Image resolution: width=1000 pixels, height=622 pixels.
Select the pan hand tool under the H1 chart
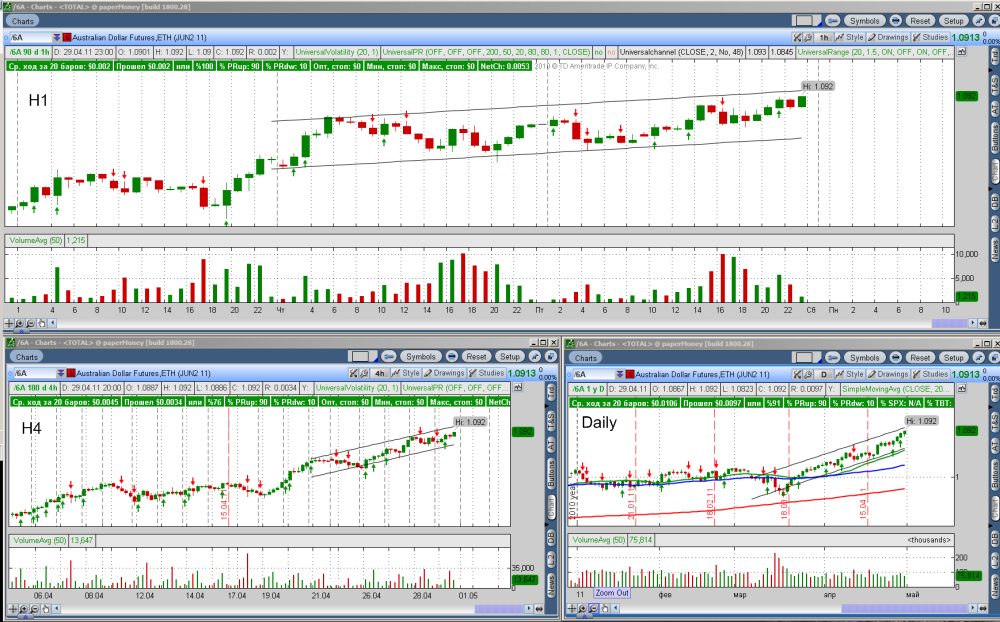click(41, 323)
